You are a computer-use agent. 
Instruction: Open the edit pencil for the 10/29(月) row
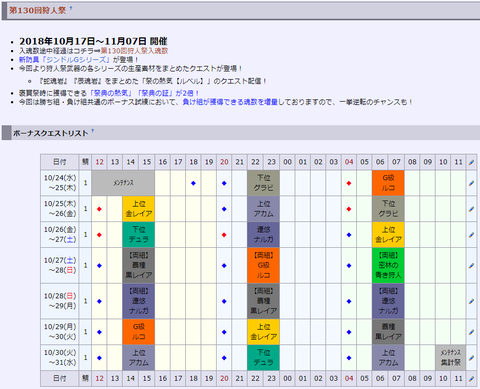tap(471, 332)
